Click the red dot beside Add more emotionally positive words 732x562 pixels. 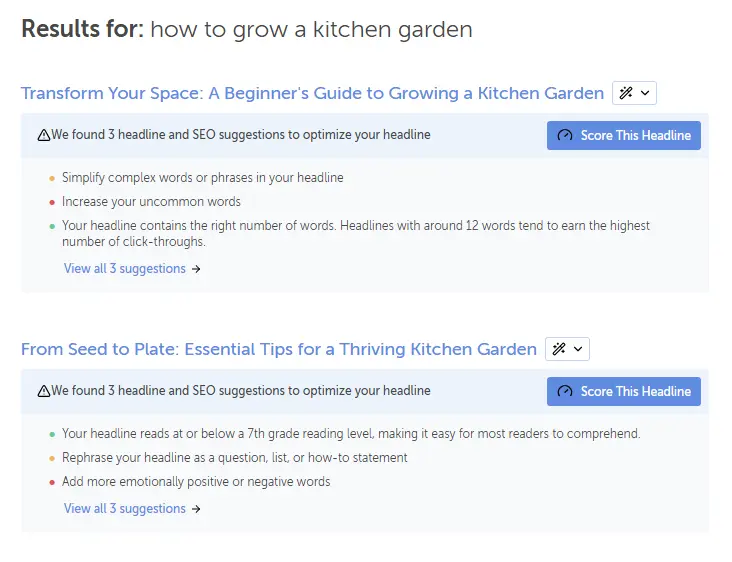pyautogui.click(x=52, y=482)
